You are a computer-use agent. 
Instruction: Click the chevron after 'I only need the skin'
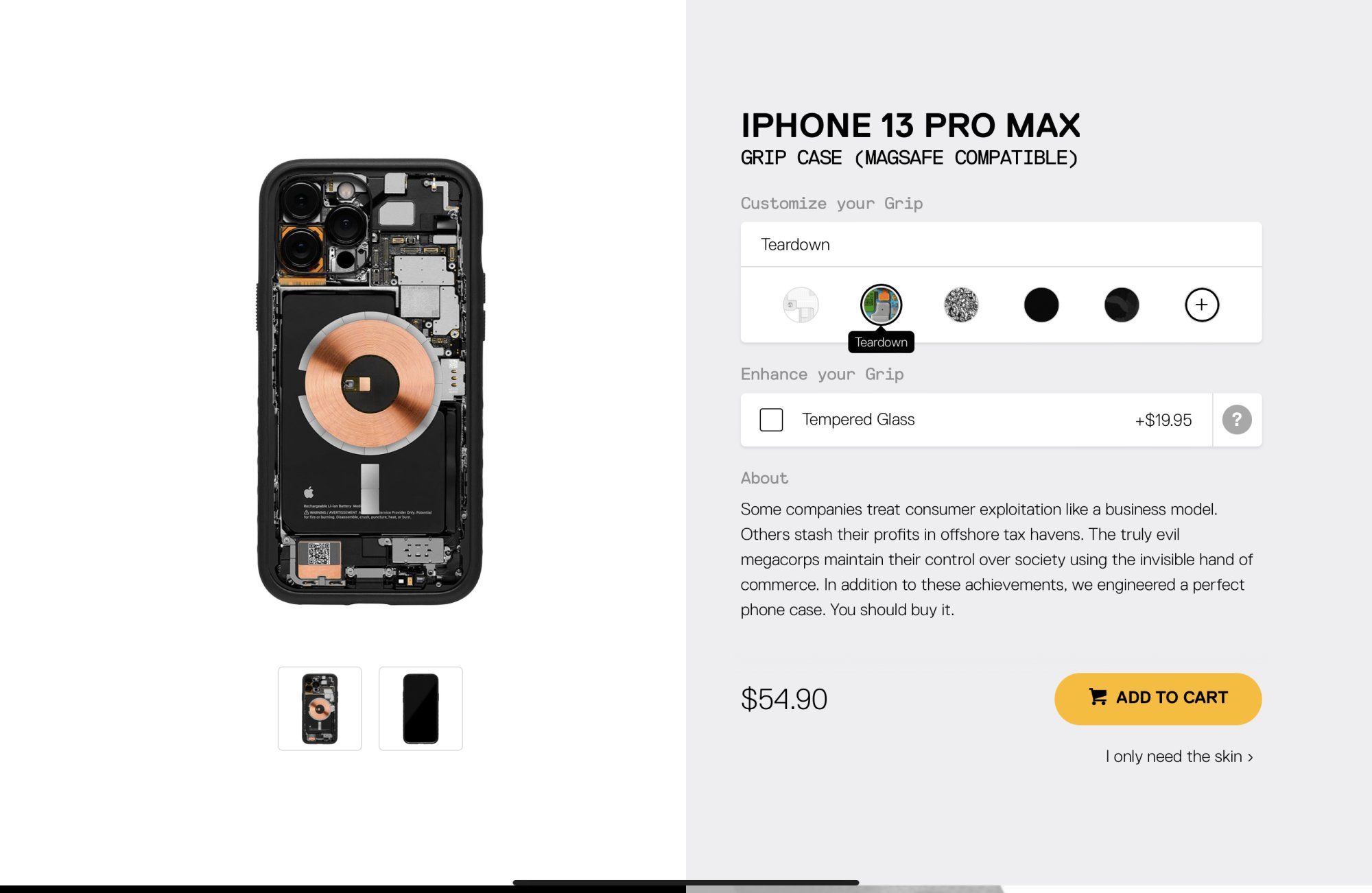[x=1251, y=757]
